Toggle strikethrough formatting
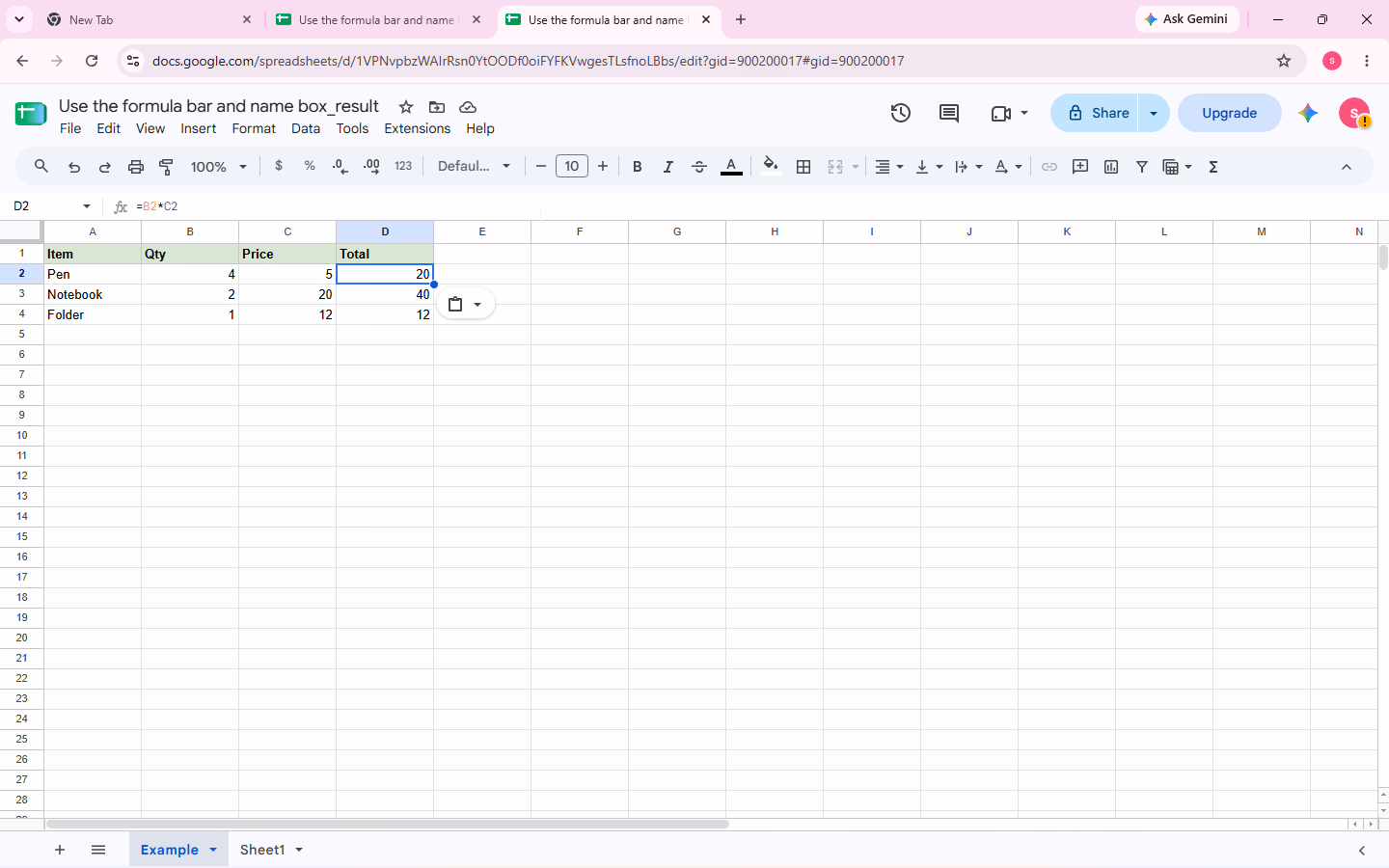1389x868 pixels. tap(698, 167)
